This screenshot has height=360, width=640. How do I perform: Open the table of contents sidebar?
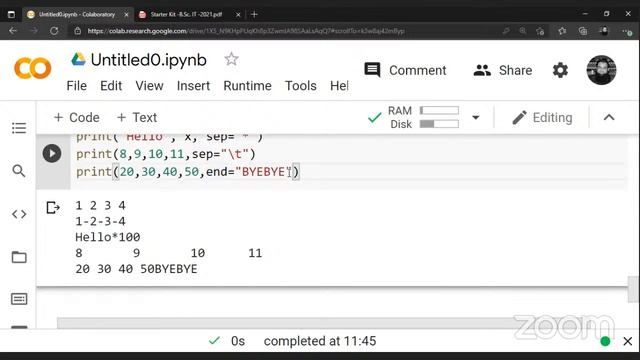[x=19, y=128]
